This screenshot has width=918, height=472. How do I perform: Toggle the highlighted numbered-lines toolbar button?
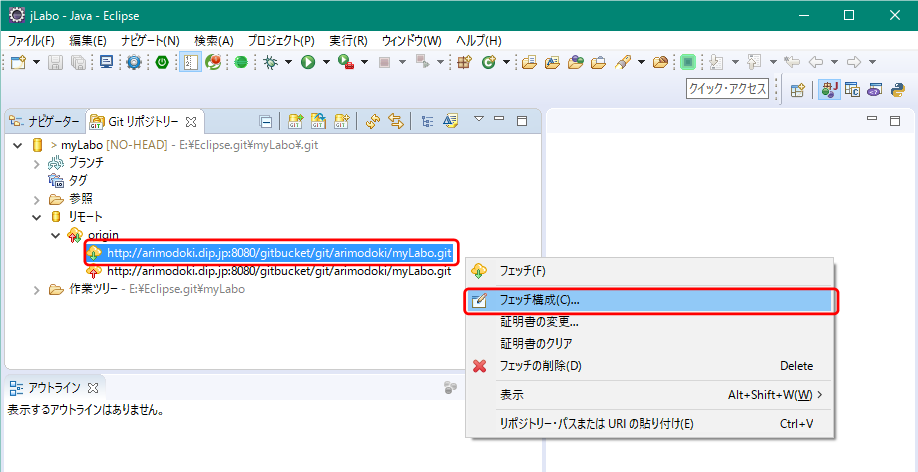(191, 62)
